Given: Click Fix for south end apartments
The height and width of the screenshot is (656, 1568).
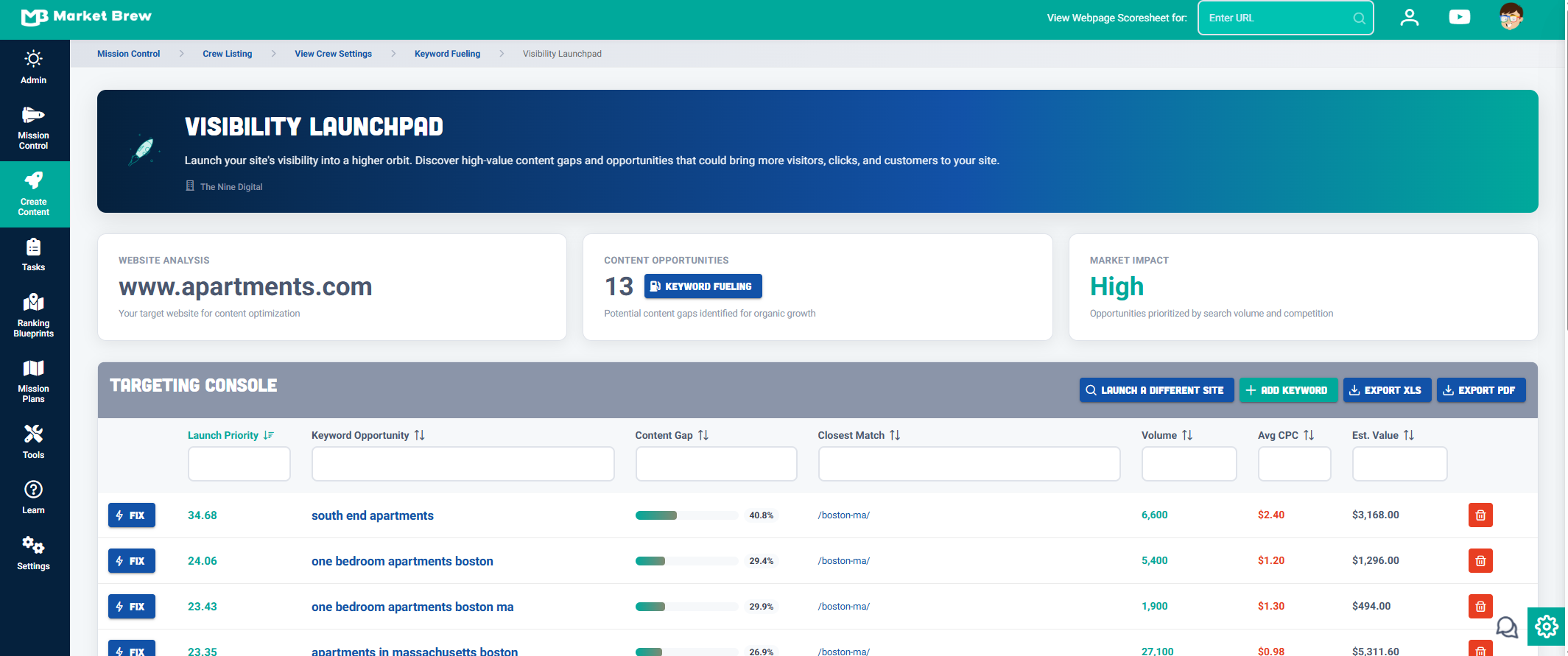Looking at the screenshot, I should 132,515.
